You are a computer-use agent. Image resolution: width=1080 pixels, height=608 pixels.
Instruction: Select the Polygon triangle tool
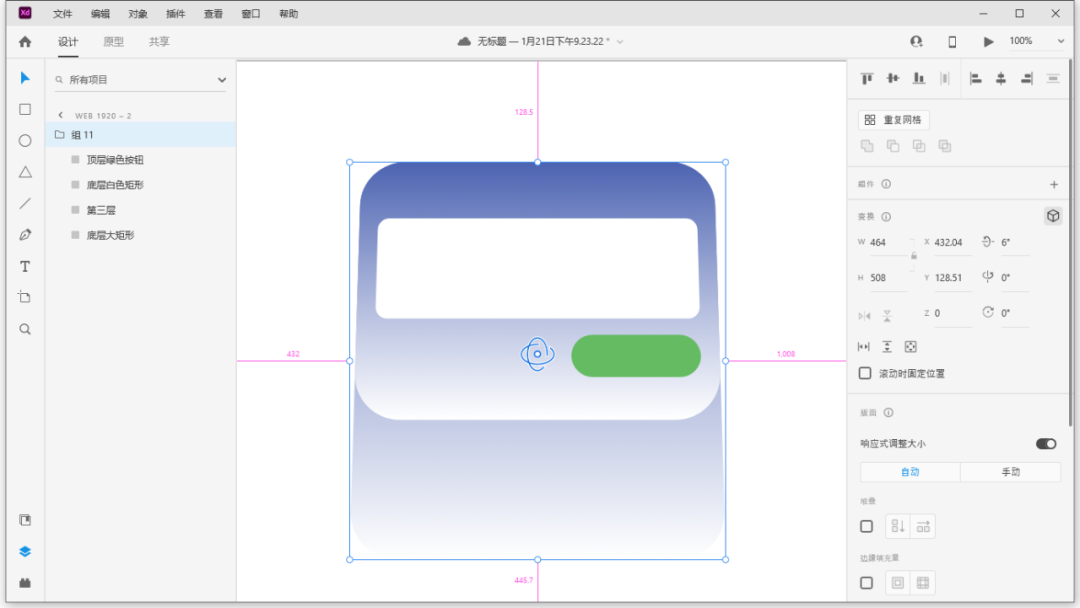pos(25,172)
